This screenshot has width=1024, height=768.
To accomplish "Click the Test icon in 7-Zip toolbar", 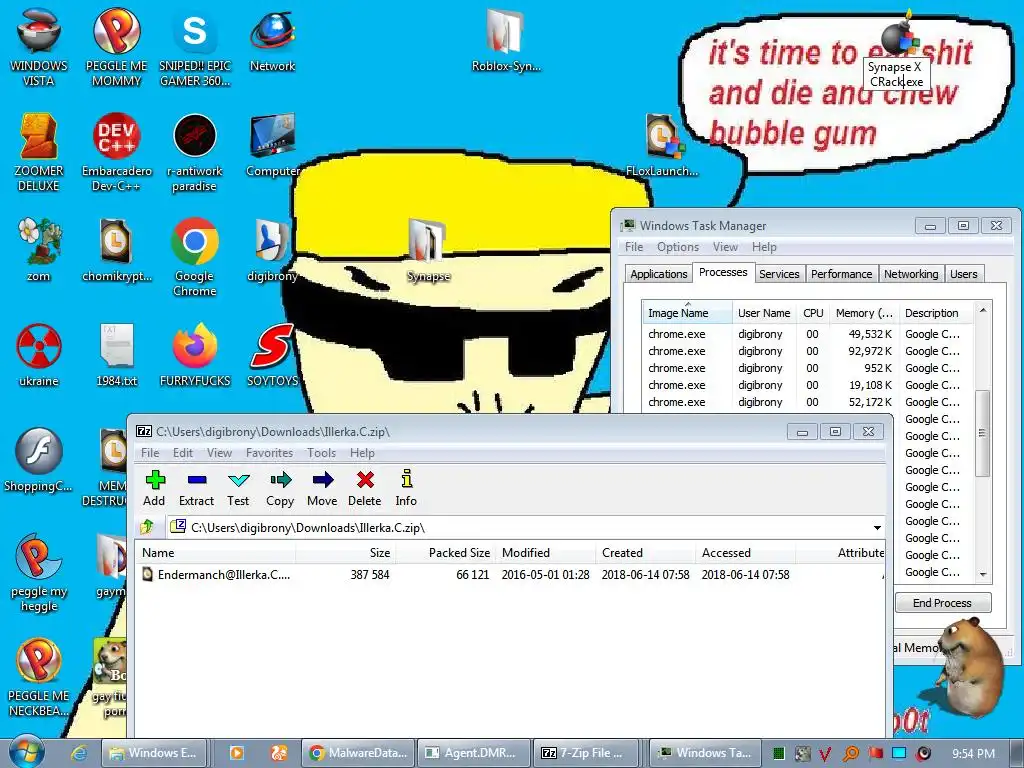I will 238,488.
